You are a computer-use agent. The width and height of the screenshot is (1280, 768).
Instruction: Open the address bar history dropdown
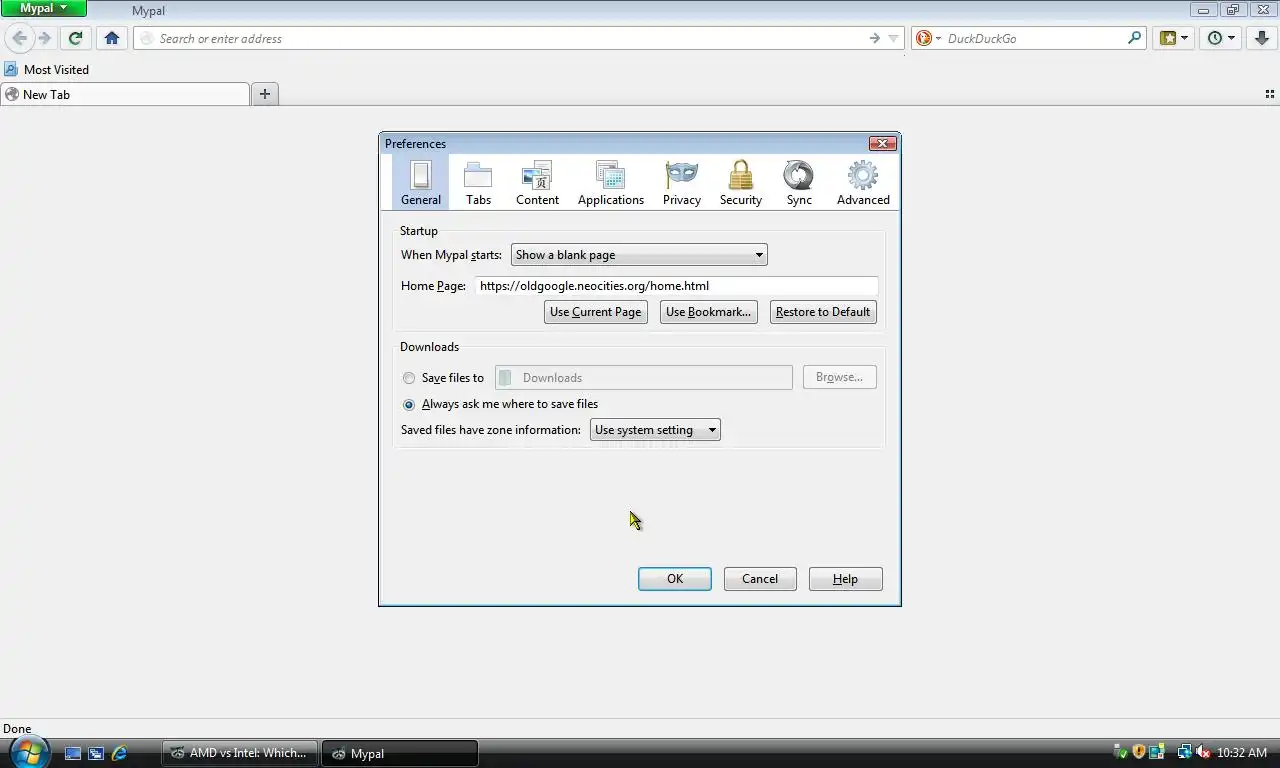click(x=894, y=38)
